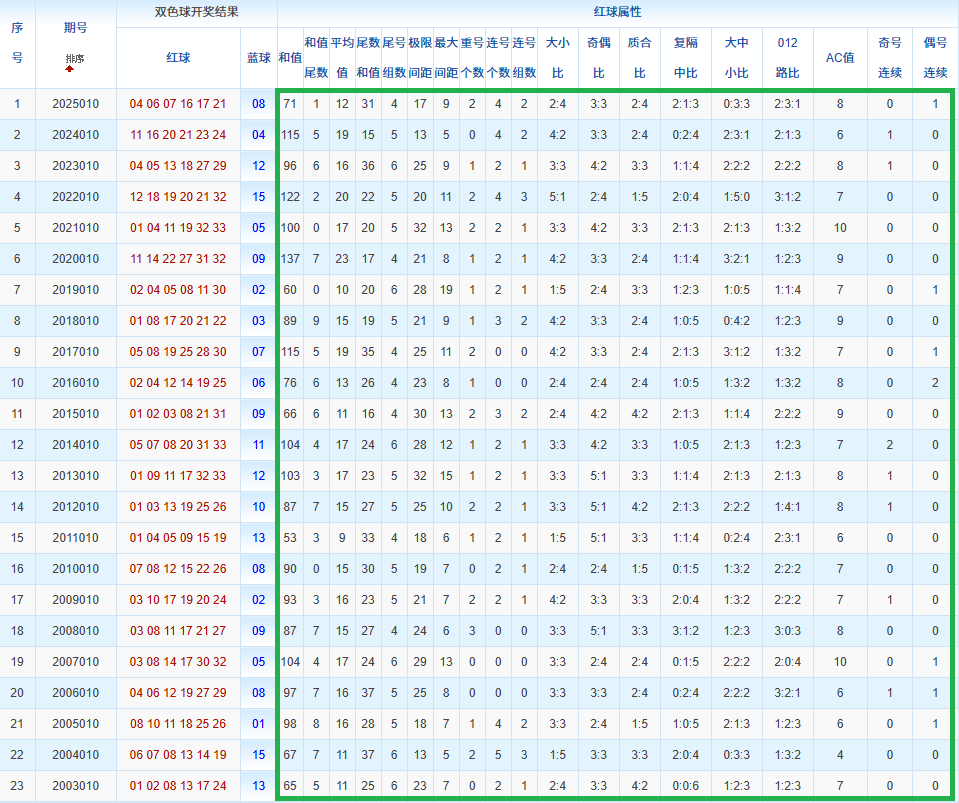
Task: Click the 排序 sort label
Action: 75,58
